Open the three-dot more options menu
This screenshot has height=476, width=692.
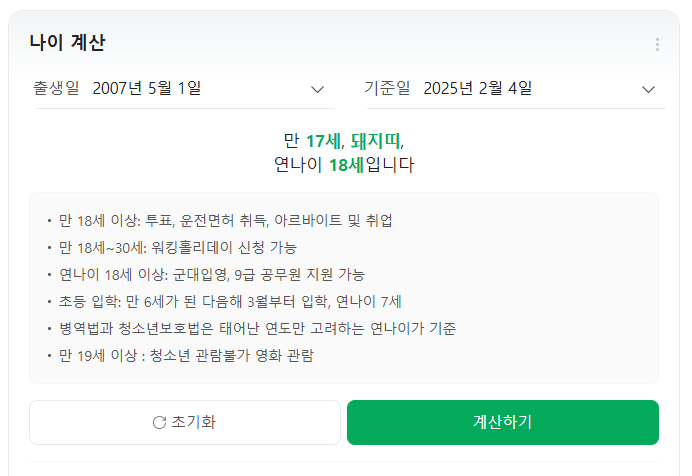tap(657, 45)
